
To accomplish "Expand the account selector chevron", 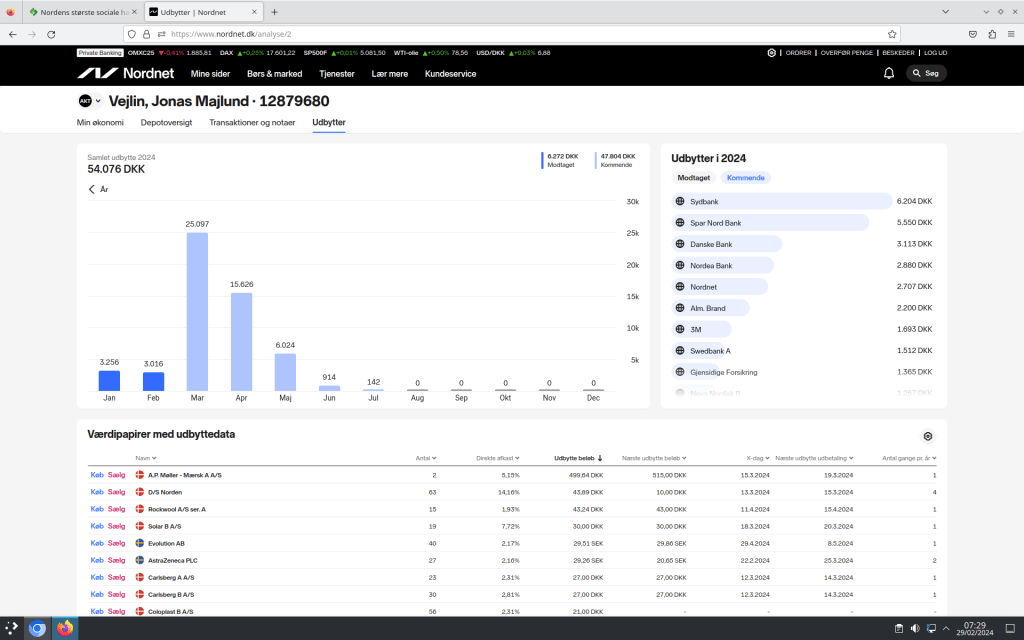I will click(98, 101).
